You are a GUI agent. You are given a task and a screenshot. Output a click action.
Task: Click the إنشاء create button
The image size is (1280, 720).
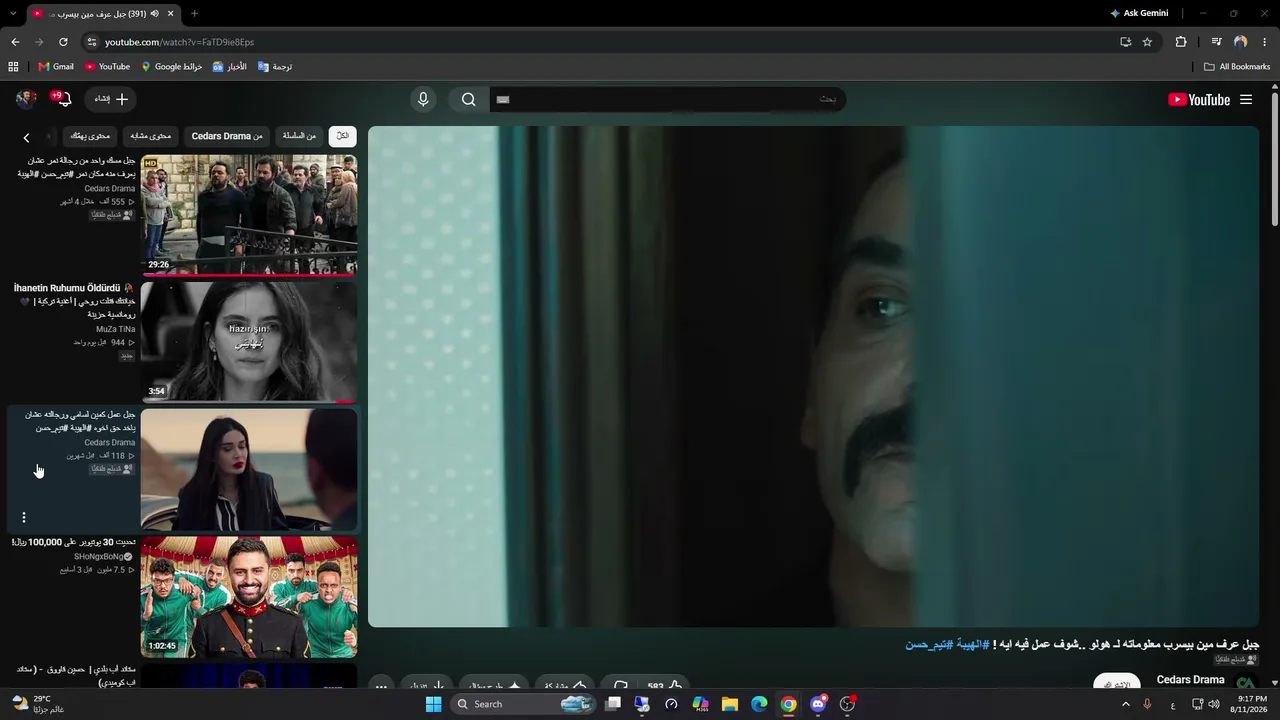pos(111,99)
